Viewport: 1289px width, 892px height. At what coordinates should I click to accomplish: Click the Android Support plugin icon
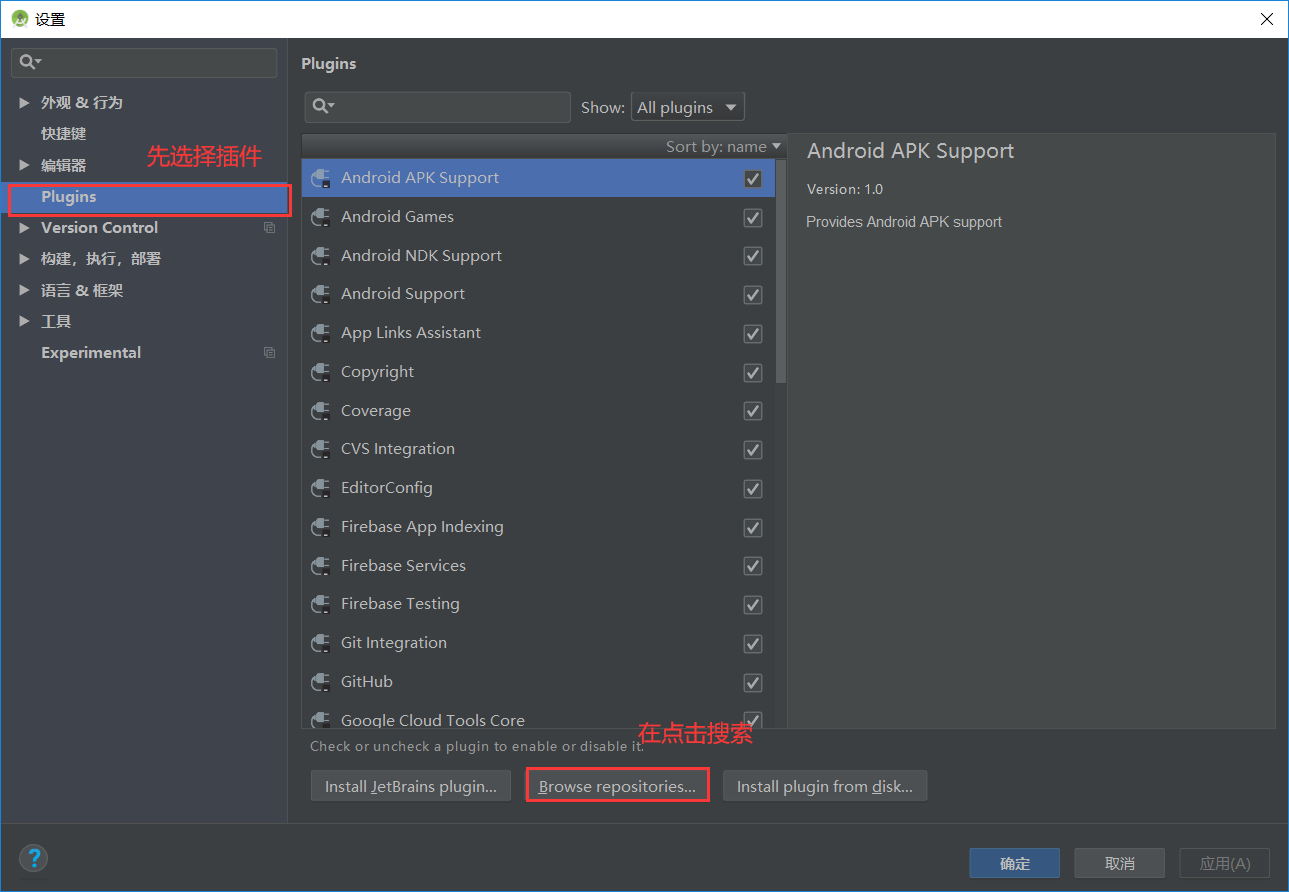click(x=321, y=294)
